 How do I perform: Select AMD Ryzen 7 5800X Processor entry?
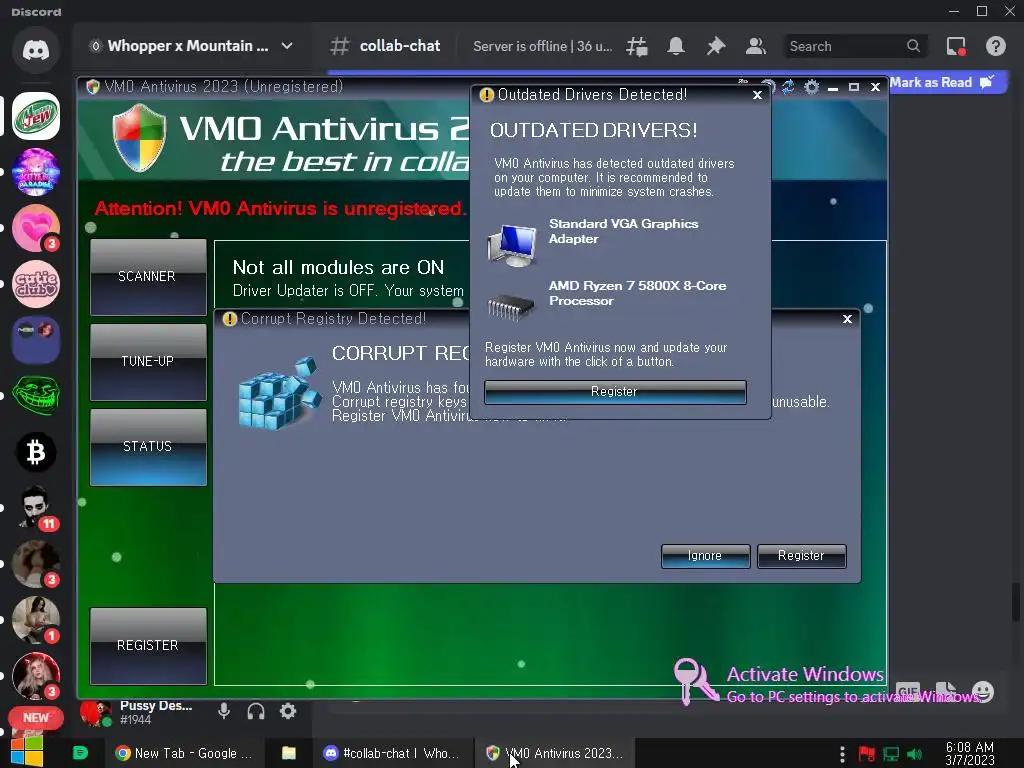tap(607, 299)
